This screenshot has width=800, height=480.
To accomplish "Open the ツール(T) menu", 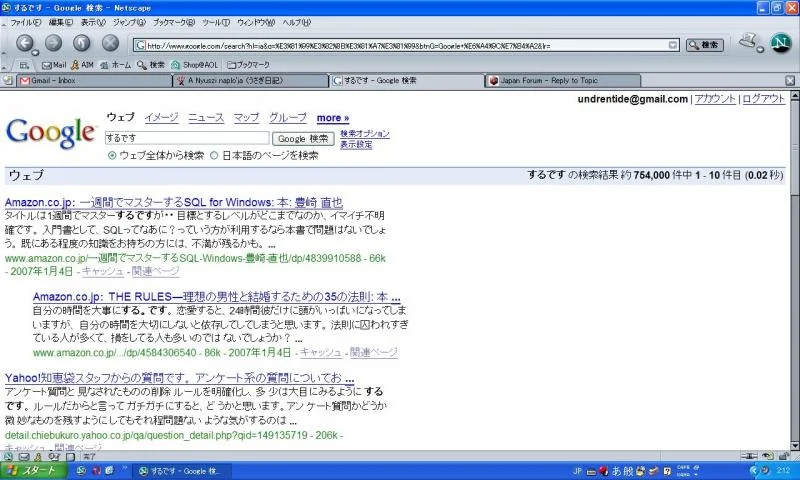I will [216, 22].
